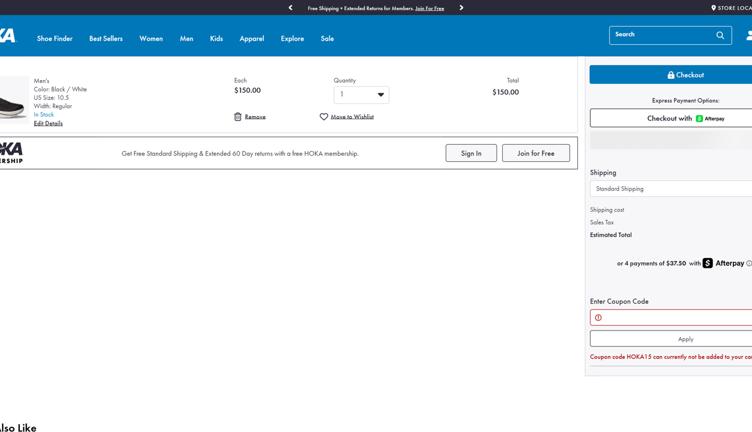
Task: Open the Store Locator pin icon
Action: [x=713, y=8]
